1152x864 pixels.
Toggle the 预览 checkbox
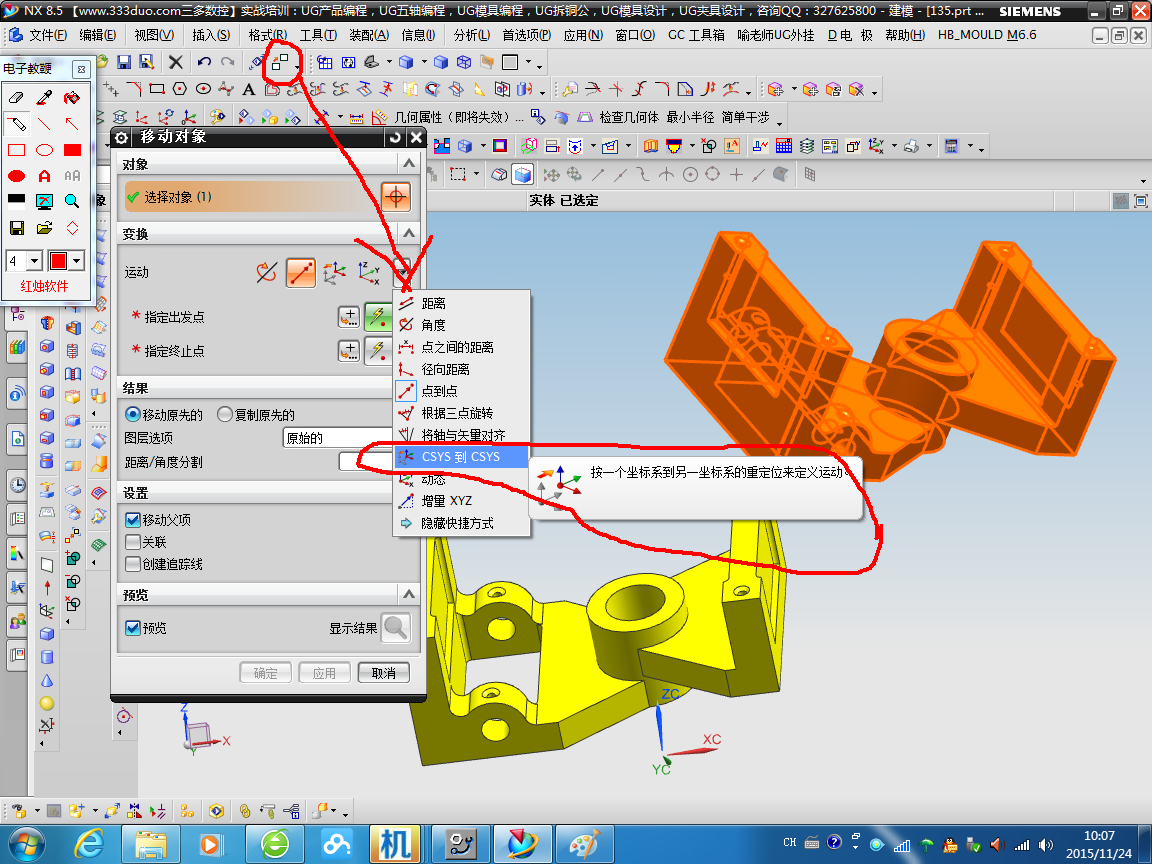click(133, 628)
